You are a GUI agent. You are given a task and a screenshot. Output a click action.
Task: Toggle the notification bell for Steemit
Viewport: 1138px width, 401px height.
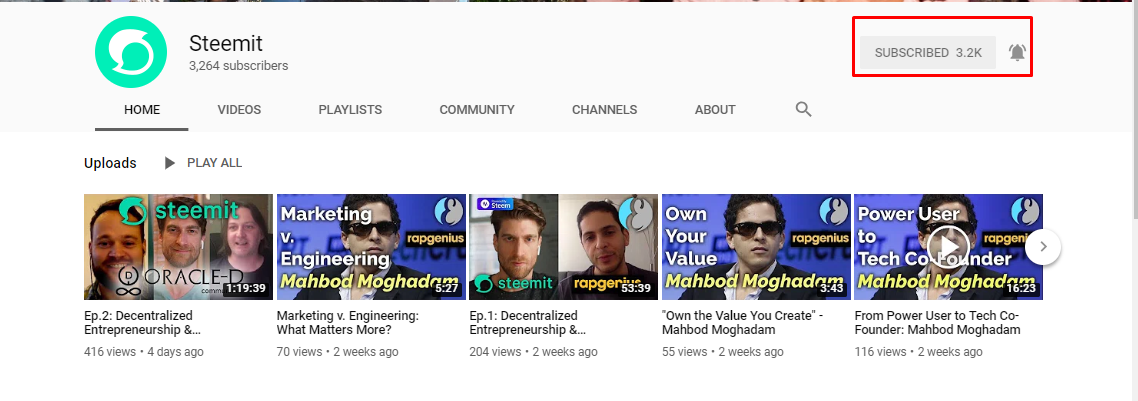1017,52
